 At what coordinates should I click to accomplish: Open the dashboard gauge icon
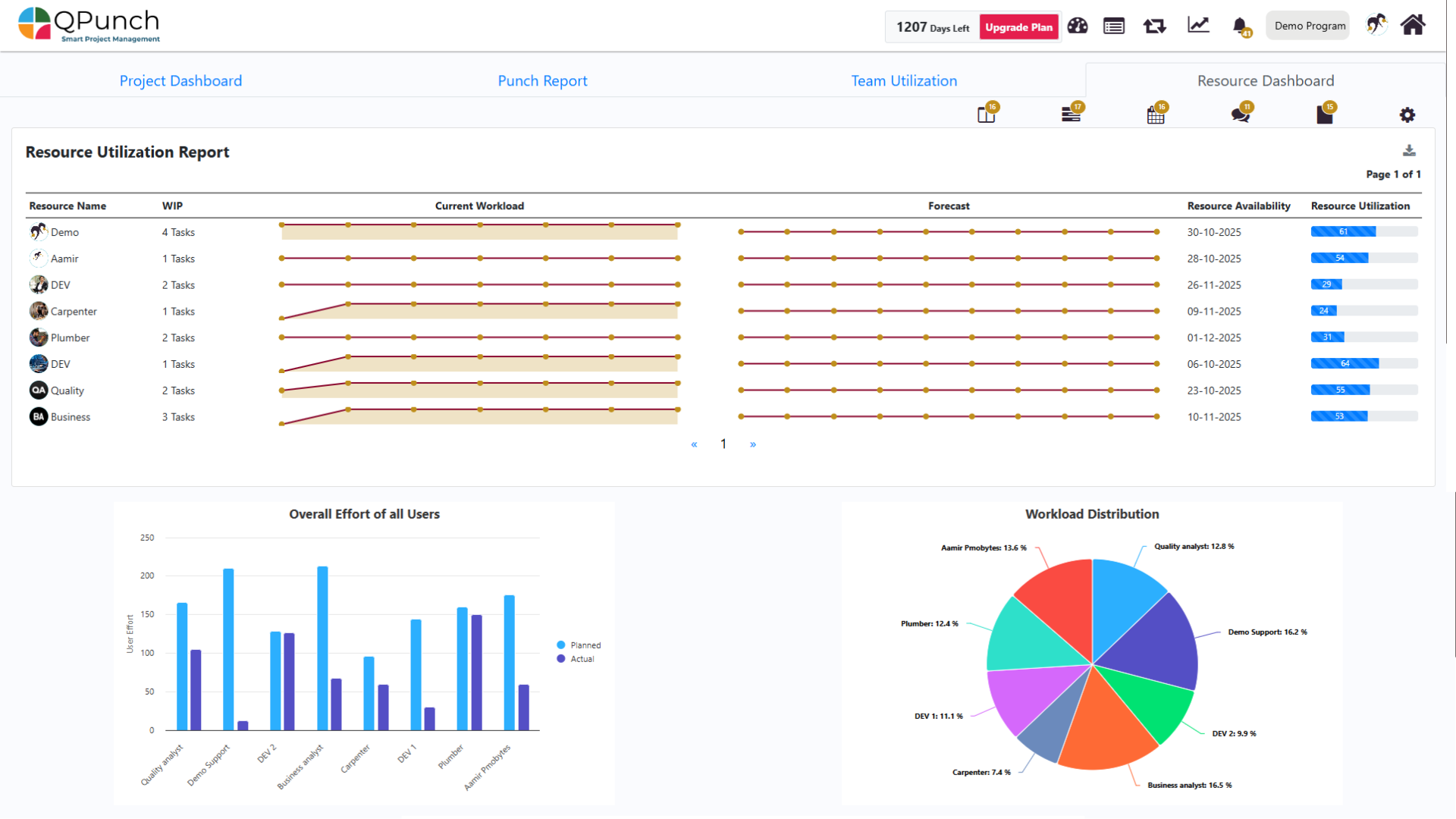(1078, 27)
